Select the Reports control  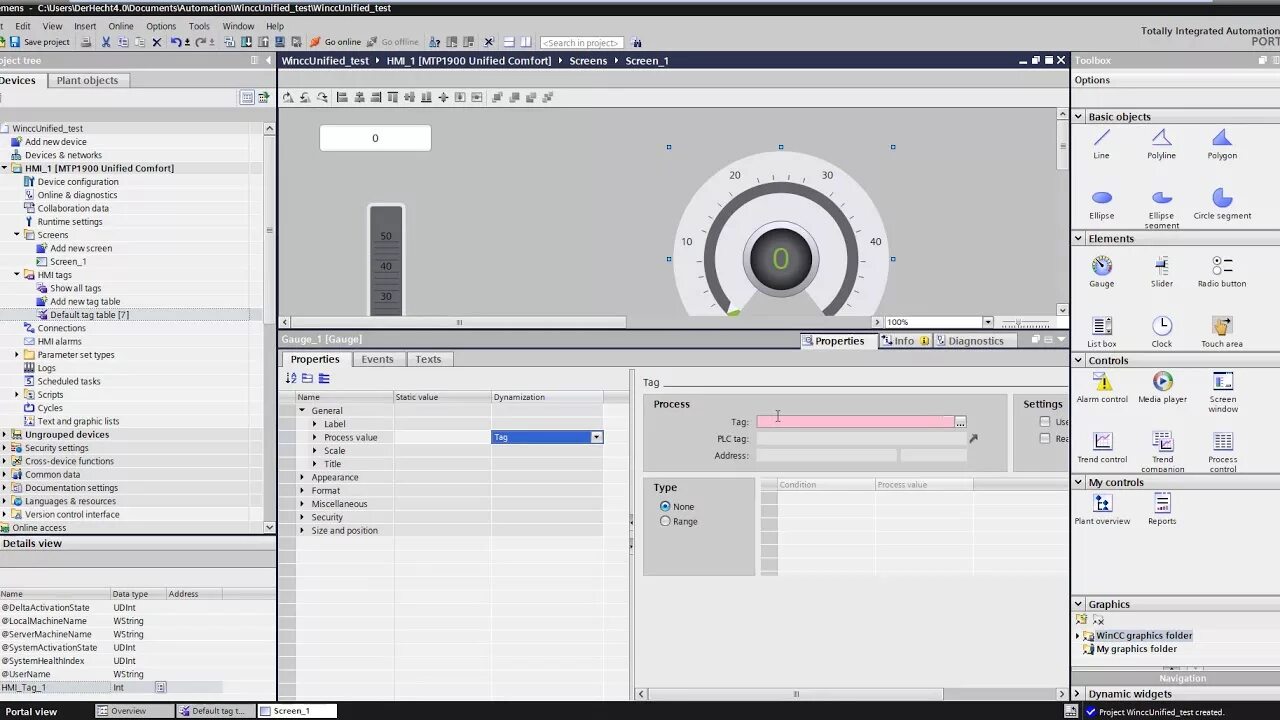[x=1161, y=510]
